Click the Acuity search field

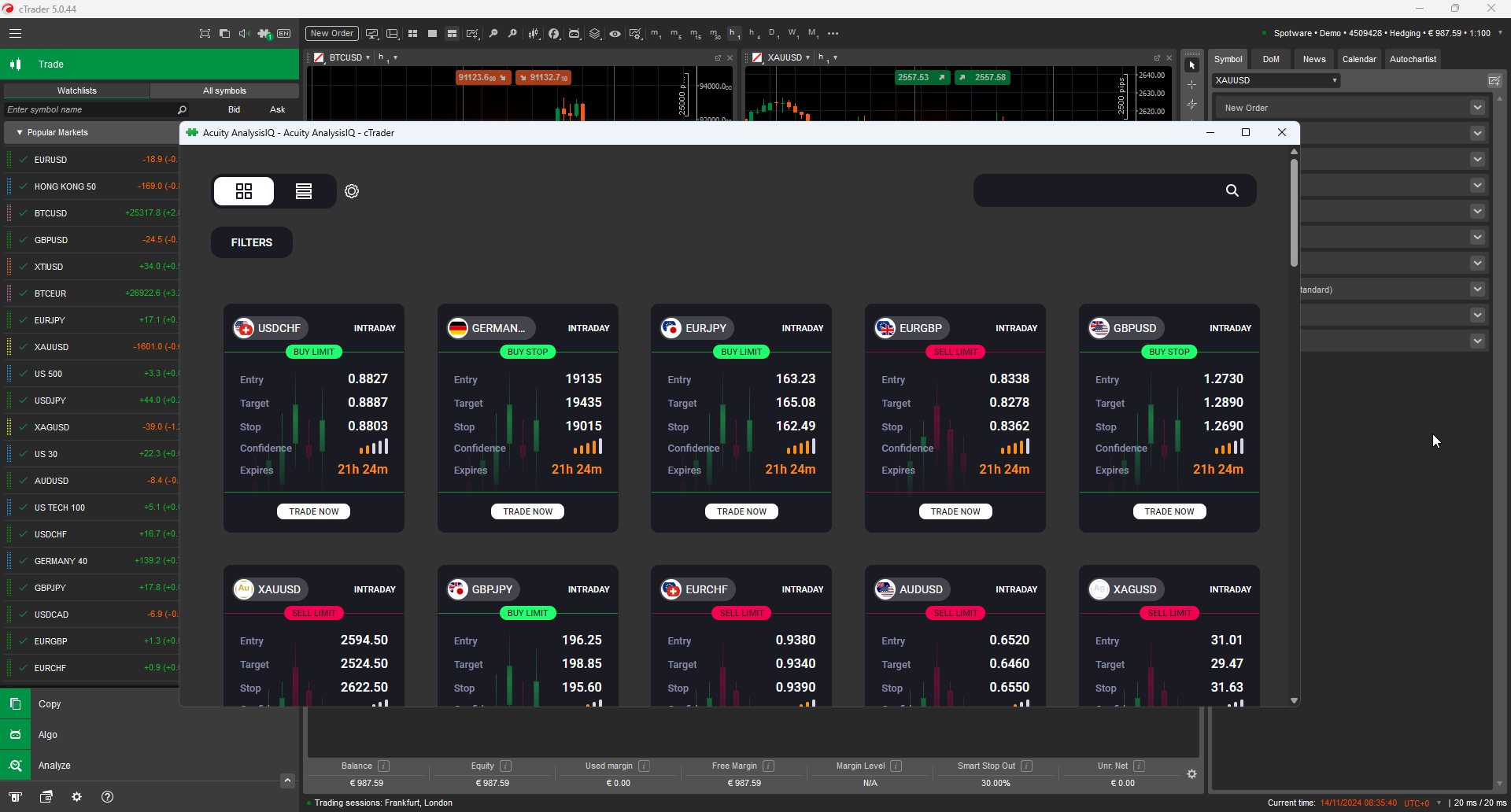coord(1114,190)
